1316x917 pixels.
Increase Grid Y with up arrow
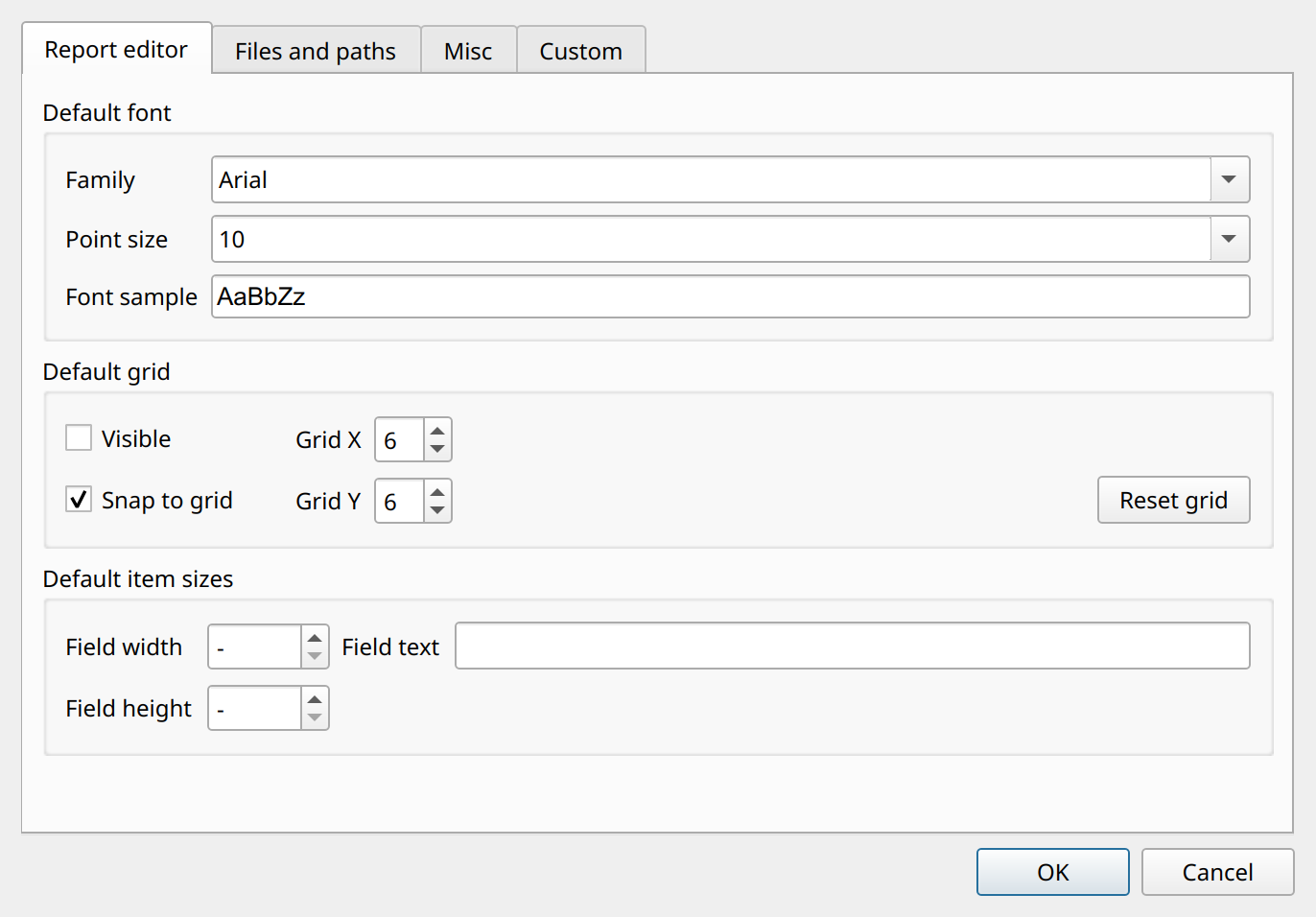pyautogui.click(x=437, y=491)
